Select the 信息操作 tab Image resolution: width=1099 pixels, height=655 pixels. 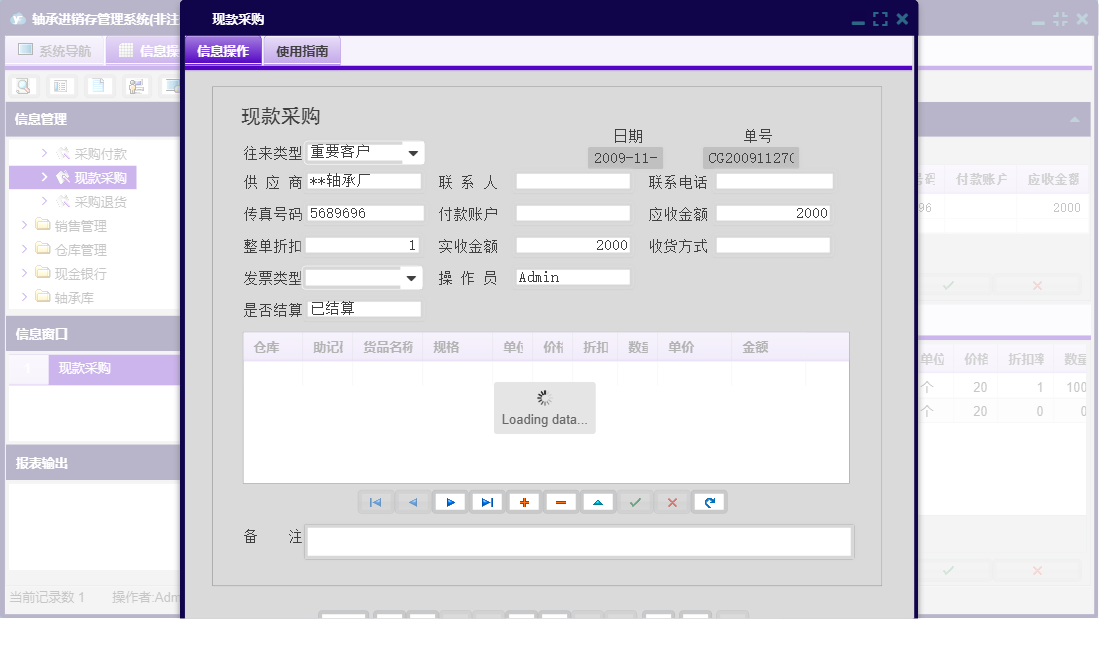coord(222,49)
